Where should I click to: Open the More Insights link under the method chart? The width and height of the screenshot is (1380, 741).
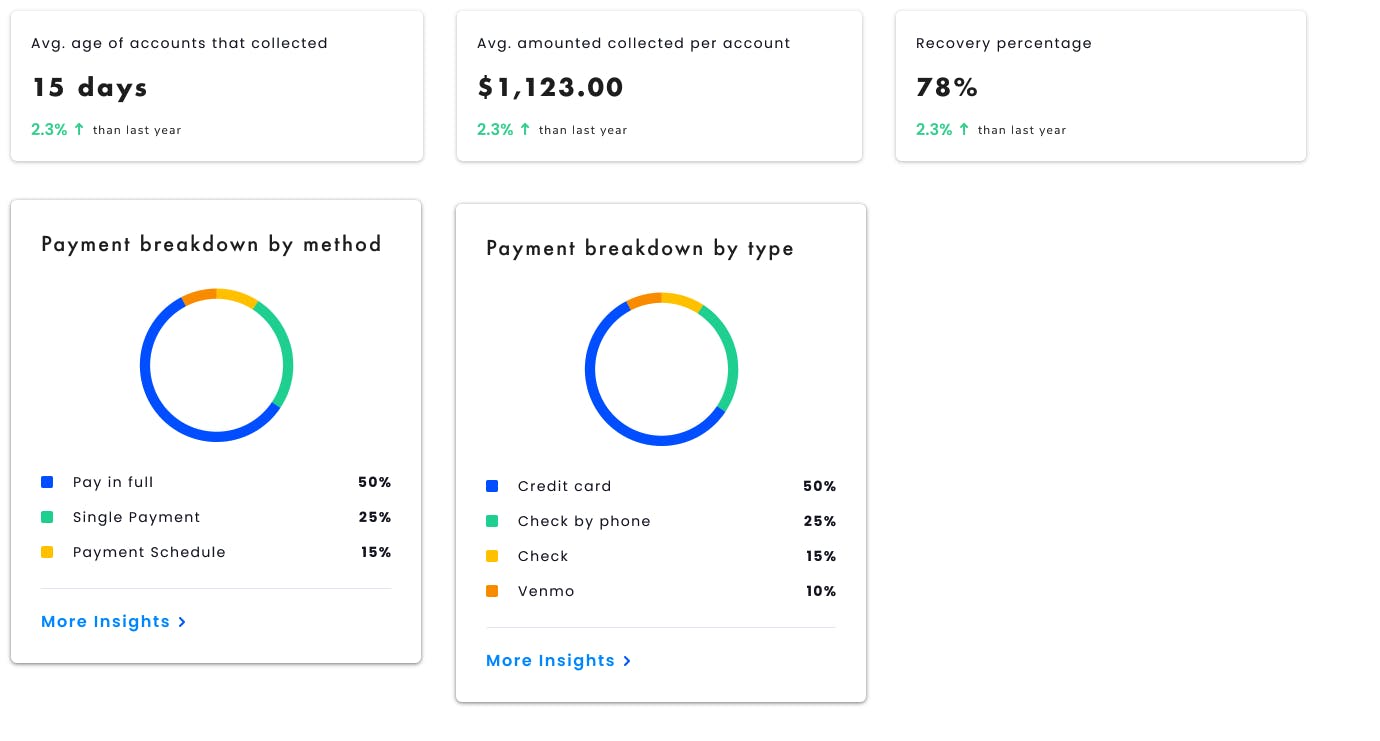(x=106, y=622)
